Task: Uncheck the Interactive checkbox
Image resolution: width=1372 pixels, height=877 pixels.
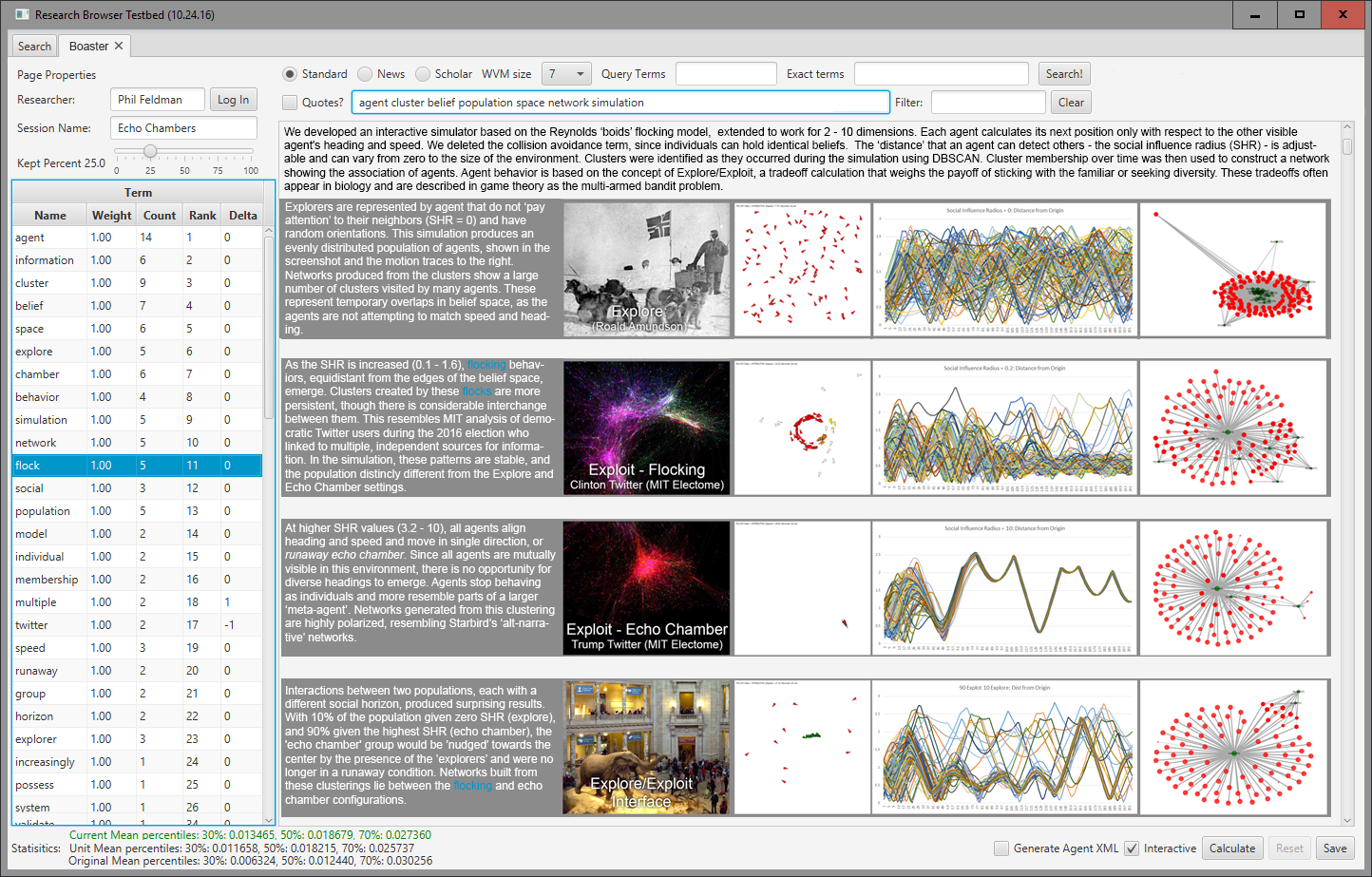Action: click(x=1132, y=848)
